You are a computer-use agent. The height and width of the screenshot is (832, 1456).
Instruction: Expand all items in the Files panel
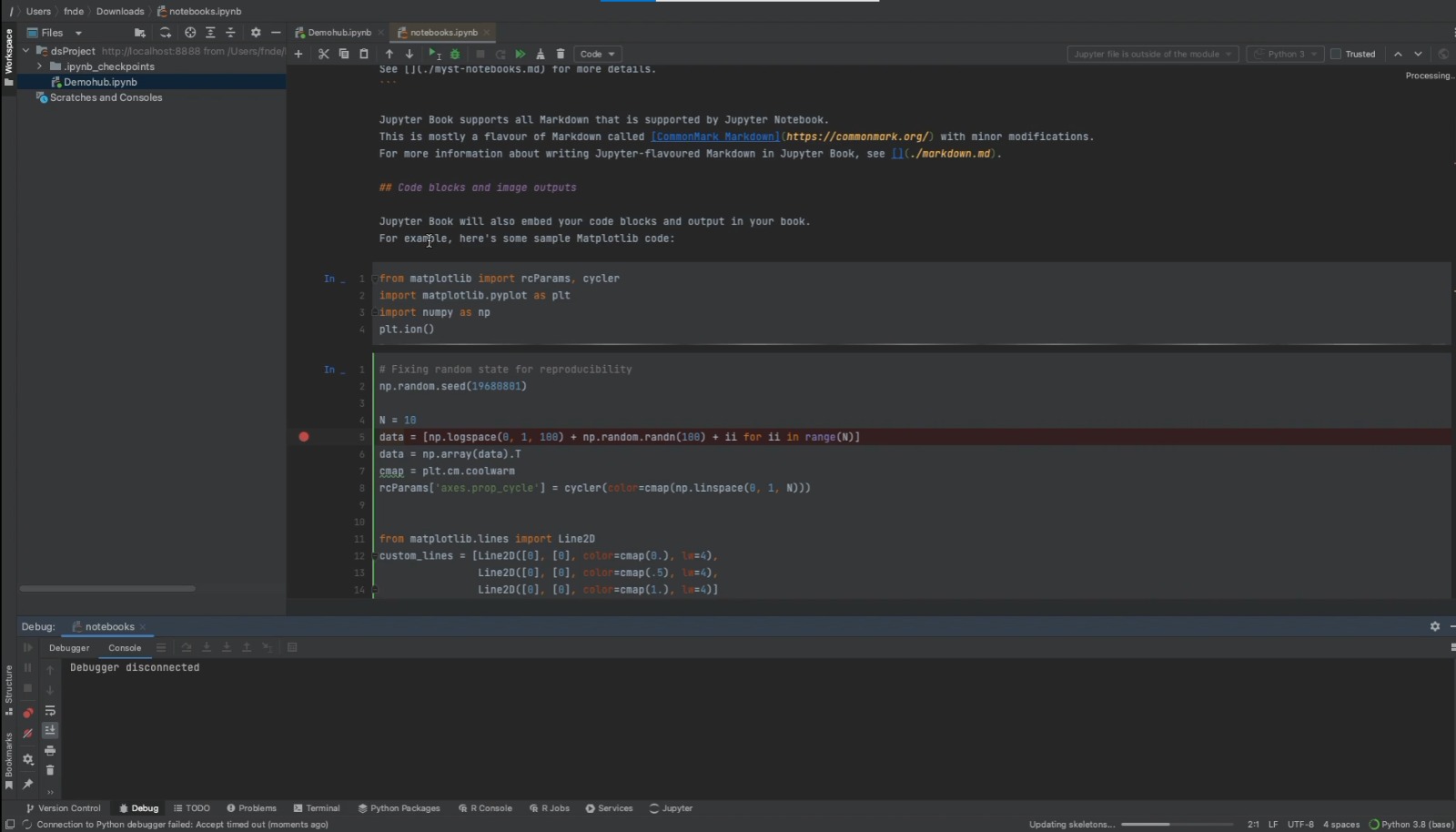(210, 33)
